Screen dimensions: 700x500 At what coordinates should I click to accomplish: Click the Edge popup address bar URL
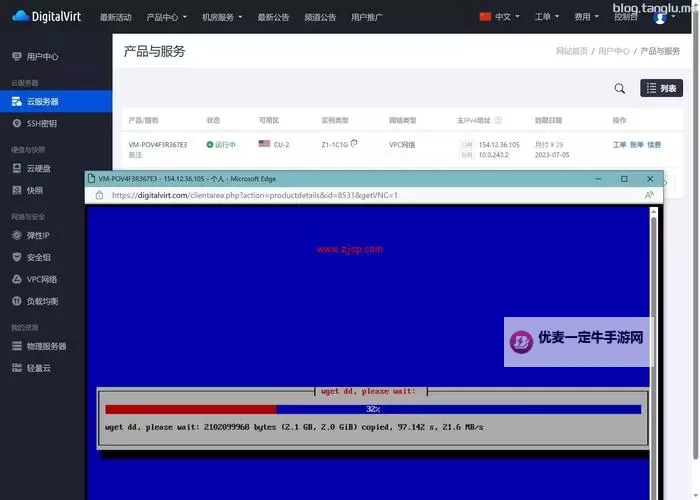tap(255, 195)
